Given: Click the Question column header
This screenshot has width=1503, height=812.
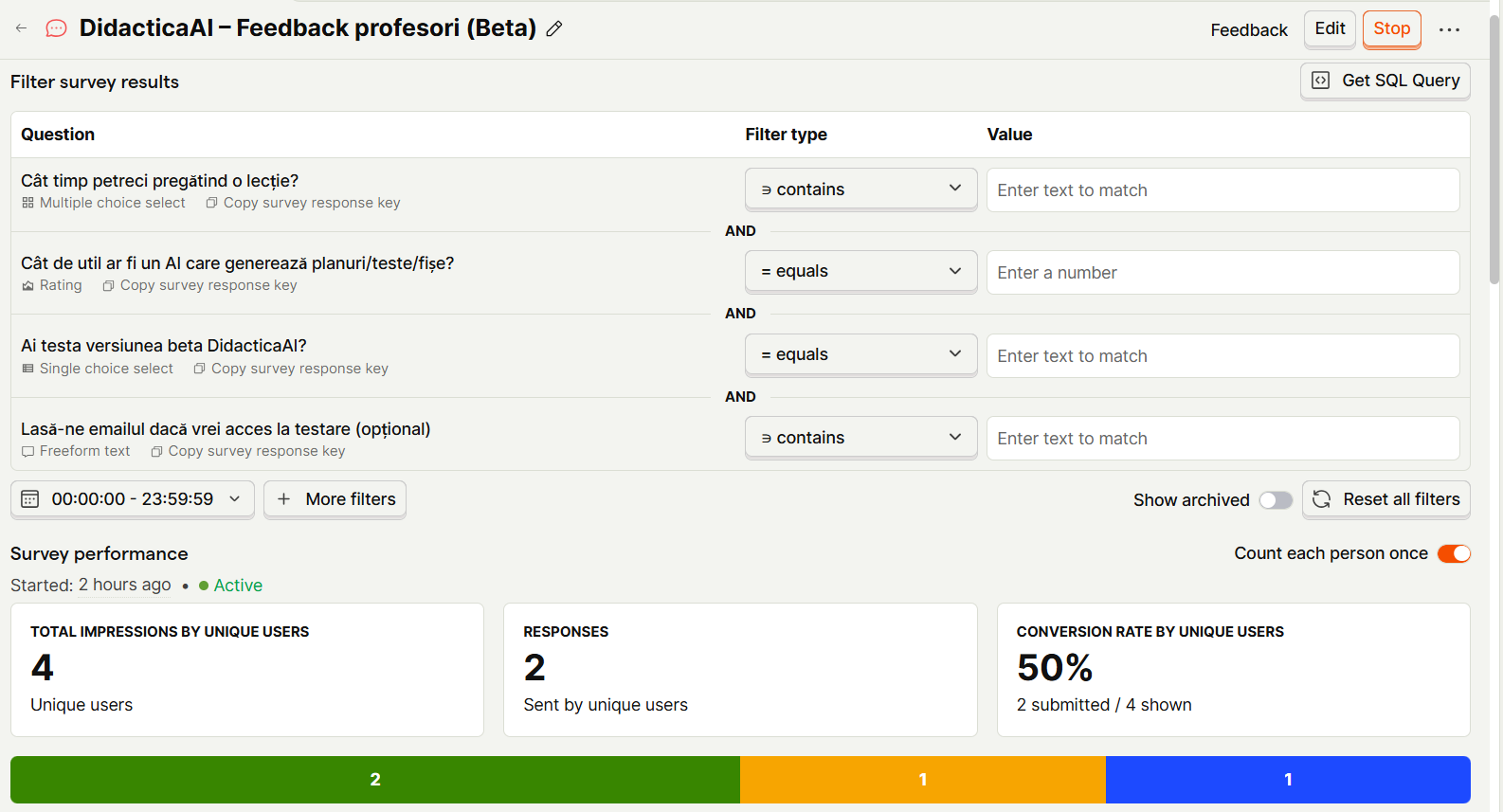Looking at the screenshot, I should point(58,135).
